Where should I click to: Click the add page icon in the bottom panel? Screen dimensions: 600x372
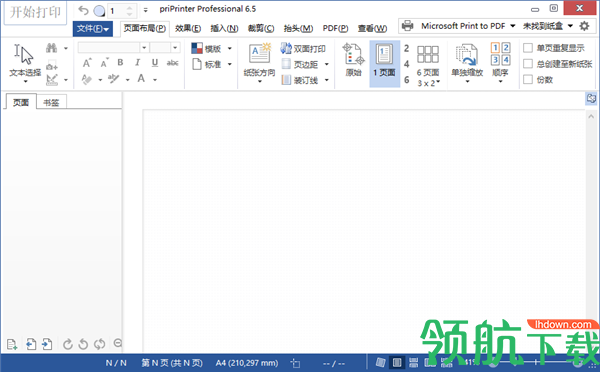[x=12, y=344]
